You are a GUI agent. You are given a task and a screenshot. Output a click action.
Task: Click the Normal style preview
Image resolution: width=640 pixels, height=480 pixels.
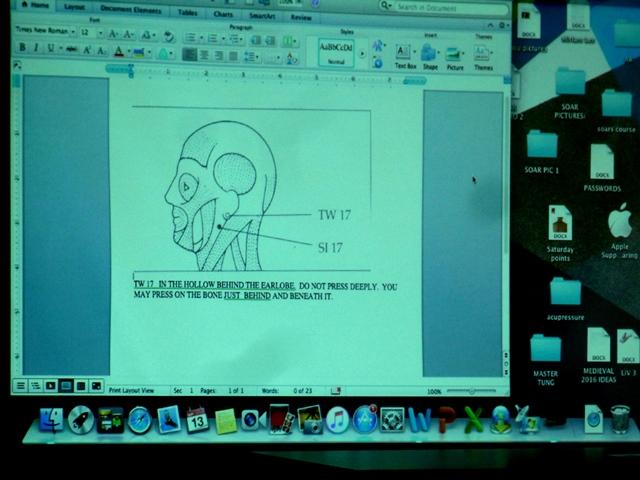[335, 50]
